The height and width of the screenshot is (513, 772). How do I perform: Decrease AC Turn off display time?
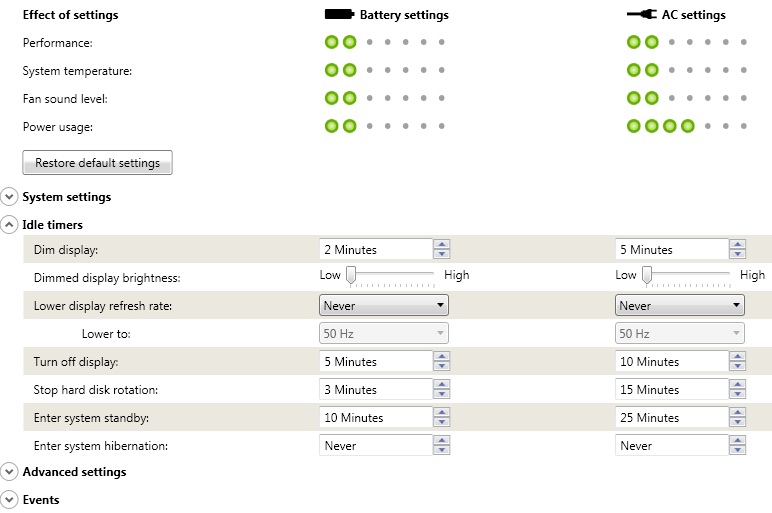point(738,367)
